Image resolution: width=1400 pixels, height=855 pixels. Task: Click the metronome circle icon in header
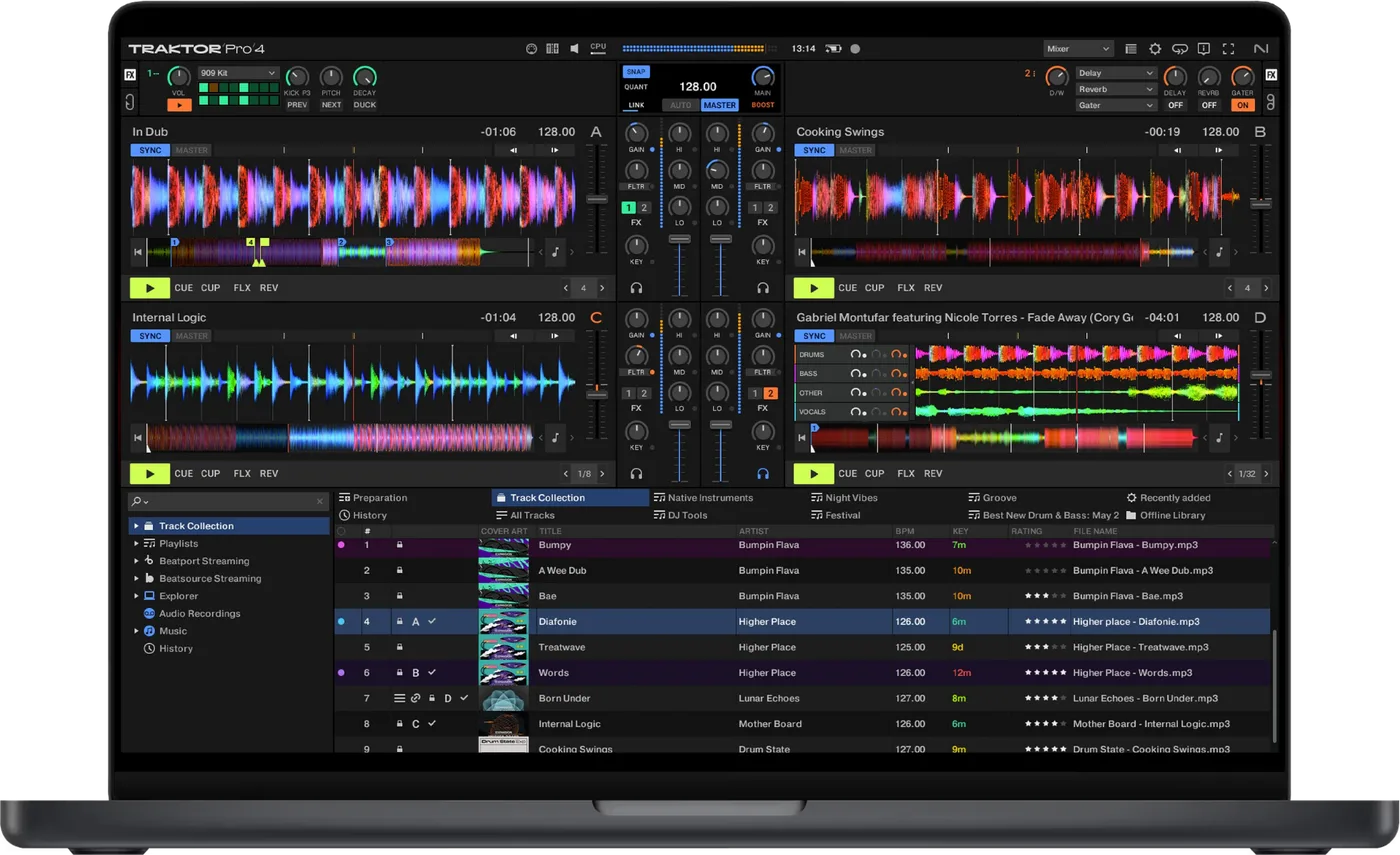coord(531,48)
